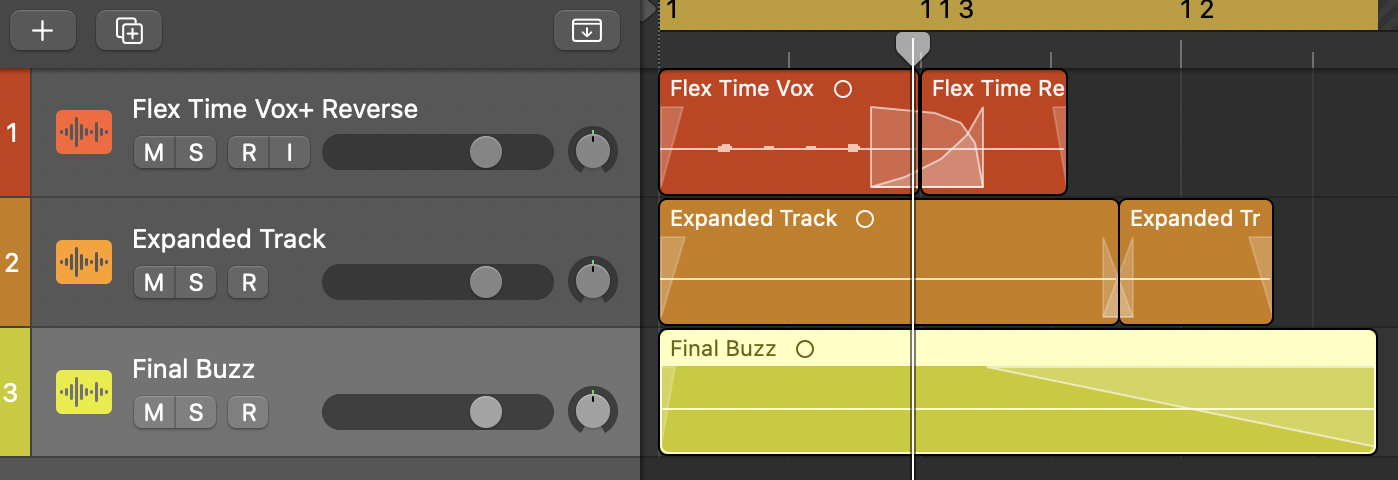Screen dimensions: 1398x480
Task: Select the orange Expanded Track waveform icon
Action: coord(84,262)
